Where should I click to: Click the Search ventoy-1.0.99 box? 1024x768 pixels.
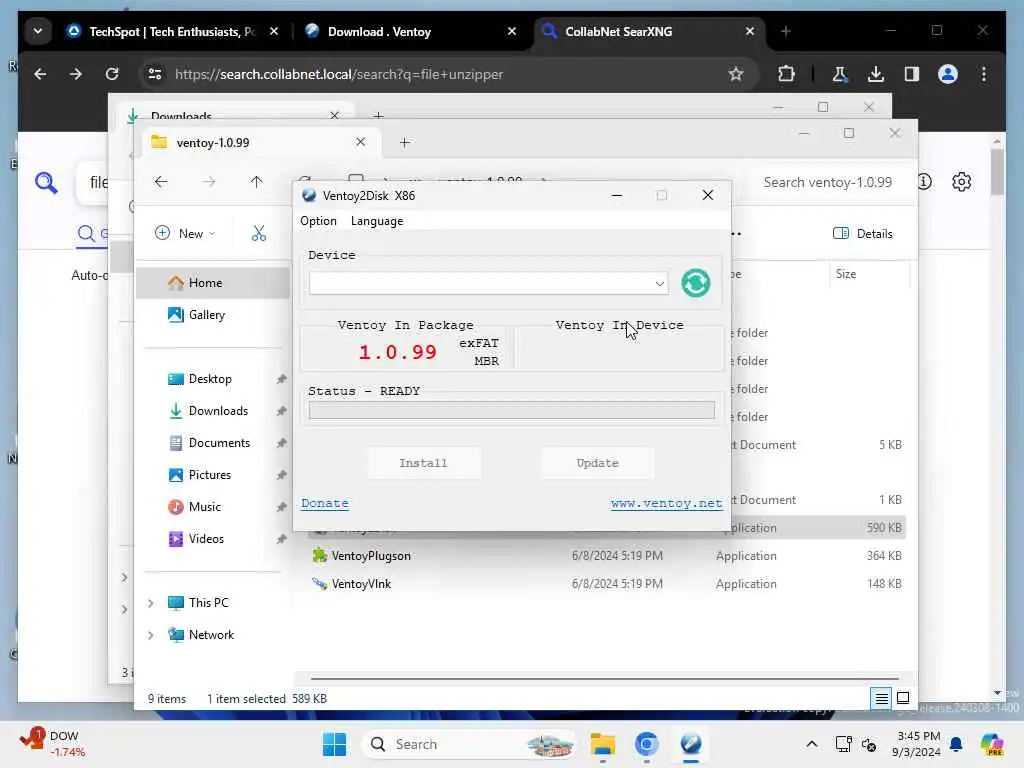827,182
